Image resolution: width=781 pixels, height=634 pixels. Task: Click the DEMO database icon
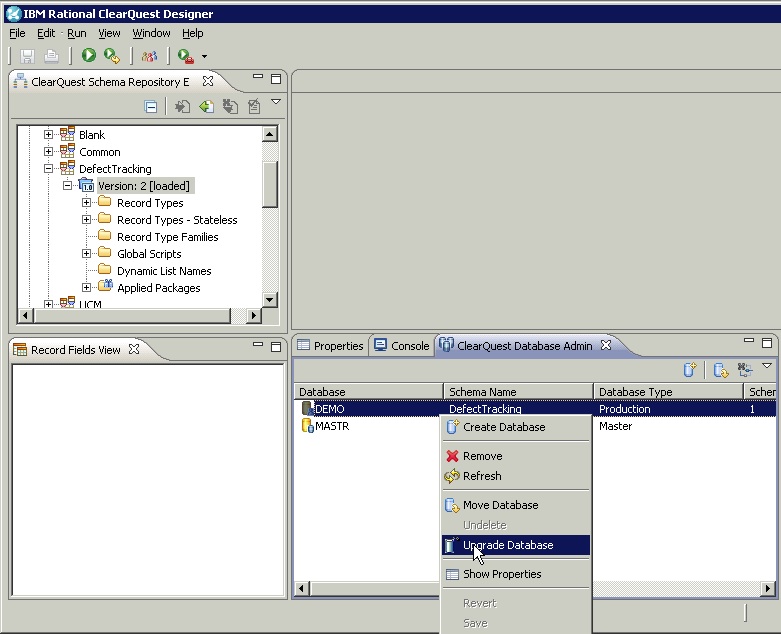tap(307, 408)
